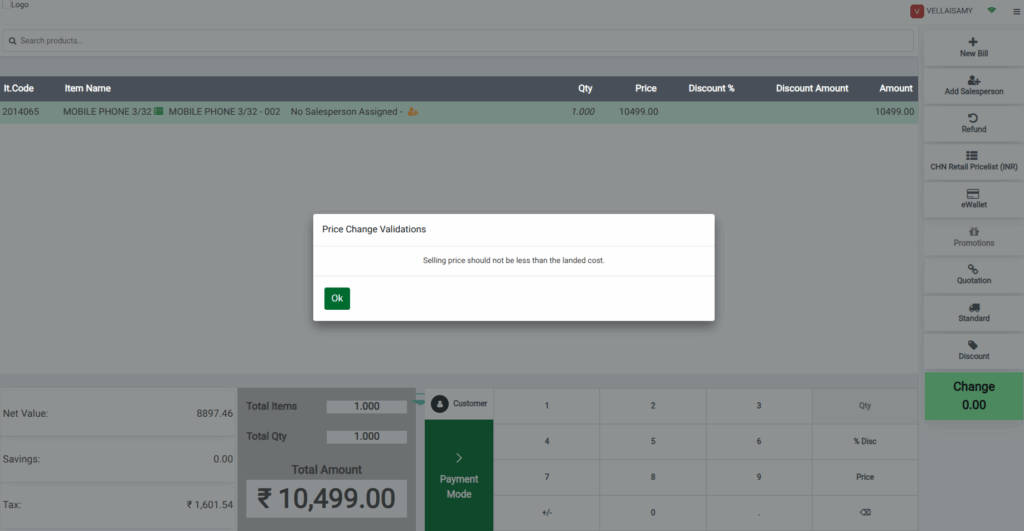This screenshot has width=1024, height=531.
Task: Click the Discount Amount column header
Action: [812, 88]
